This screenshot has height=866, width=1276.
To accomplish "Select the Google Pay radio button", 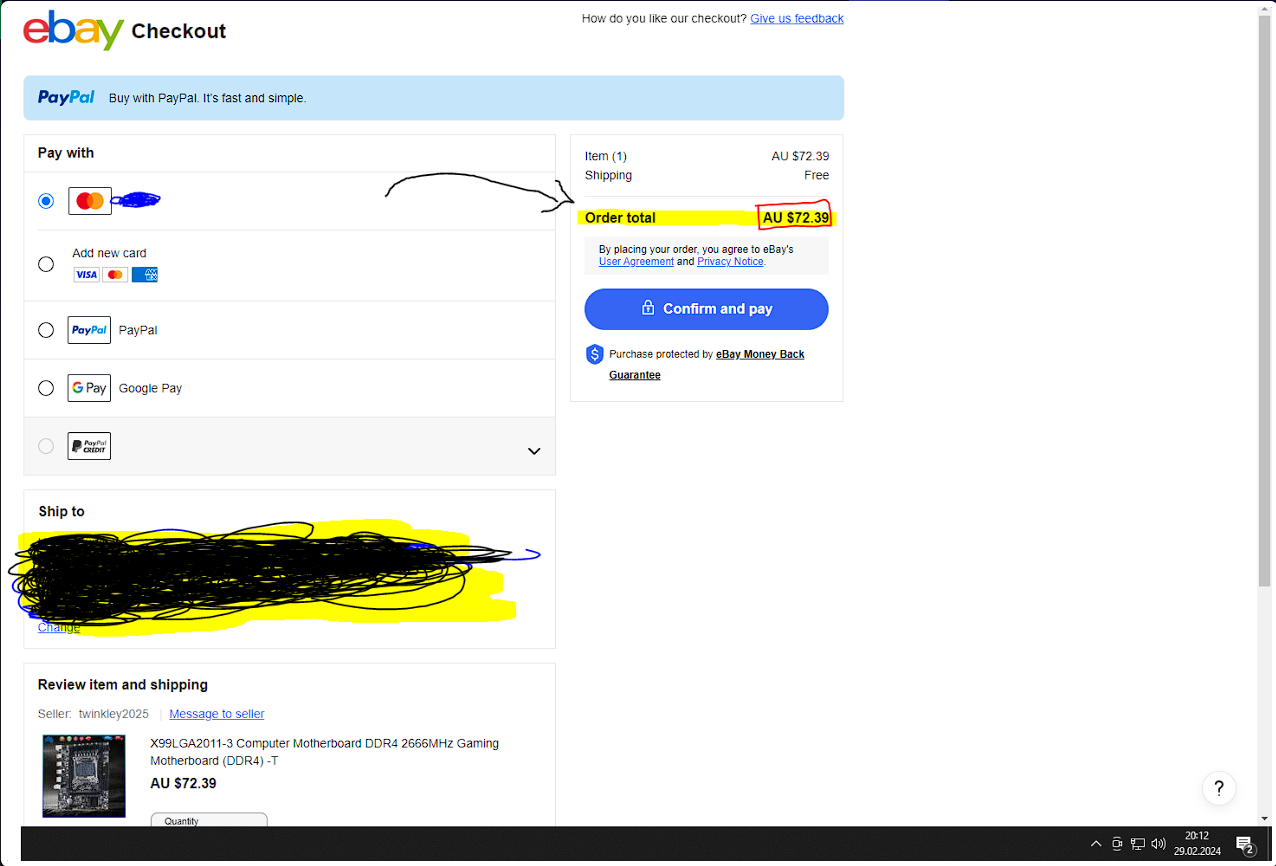I will 46,388.
